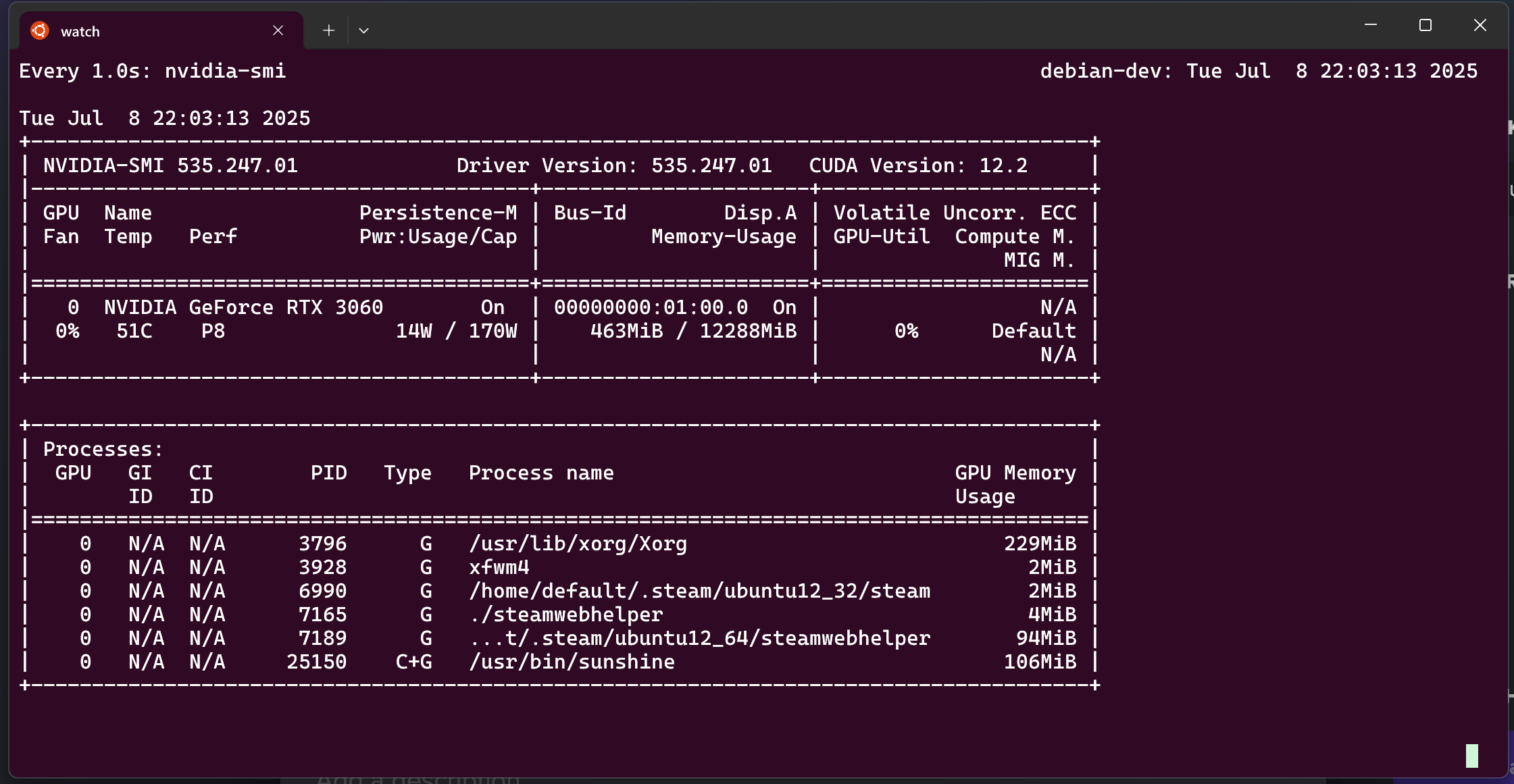
Task: Click PID '25150' in process table
Action: tap(316, 662)
